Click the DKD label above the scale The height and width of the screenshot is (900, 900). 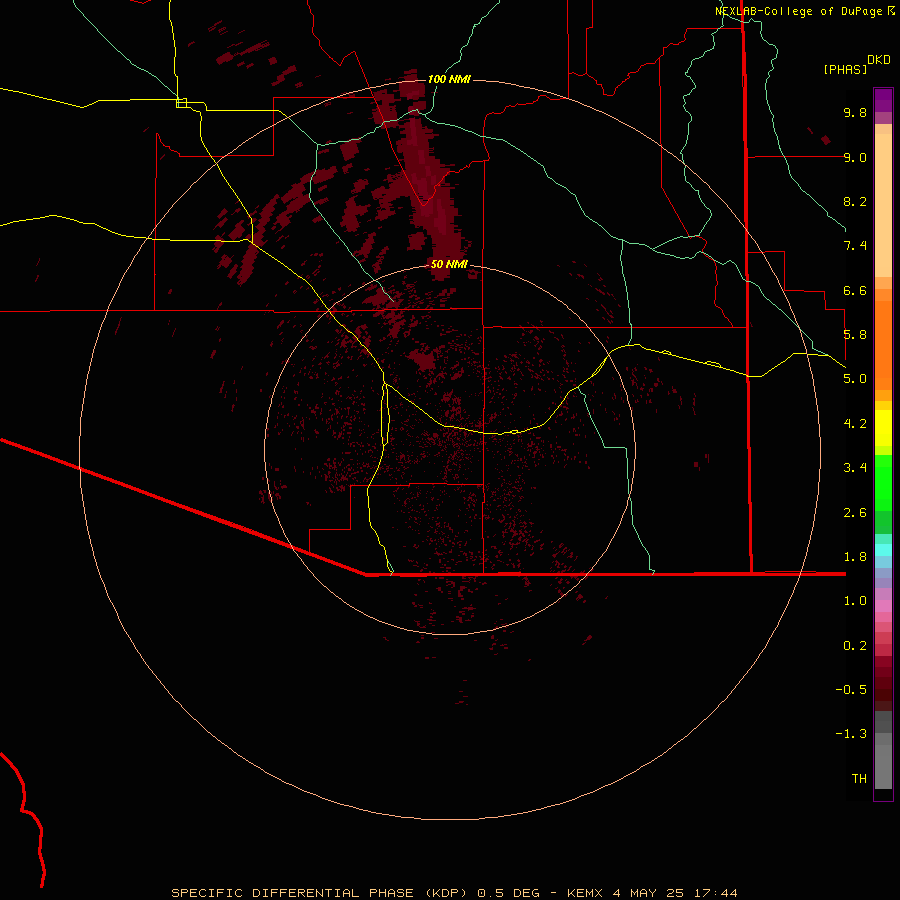click(x=879, y=60)
